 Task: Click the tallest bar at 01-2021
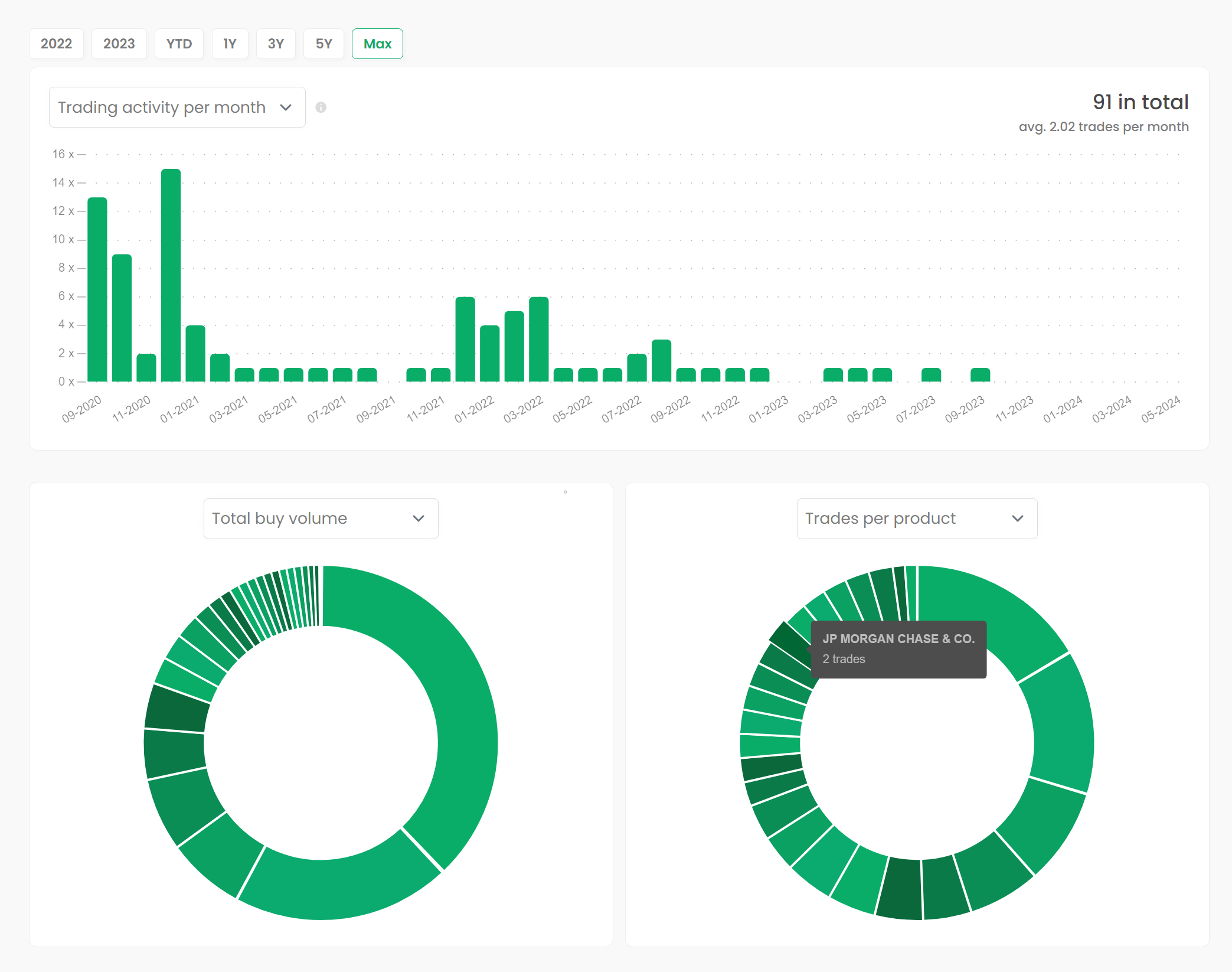(x=171, y=272)
